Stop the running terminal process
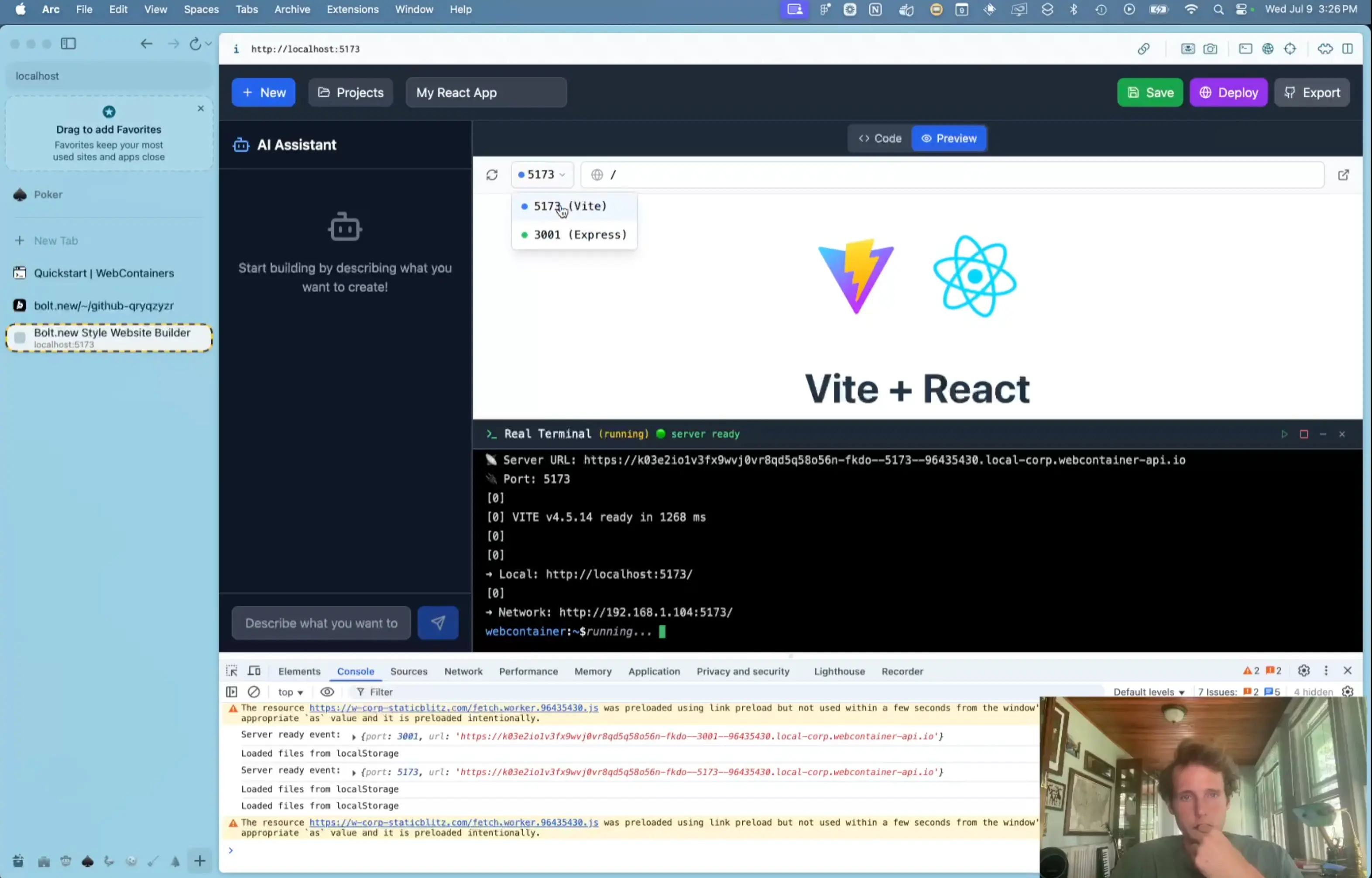 click(x=1303, y=435)
